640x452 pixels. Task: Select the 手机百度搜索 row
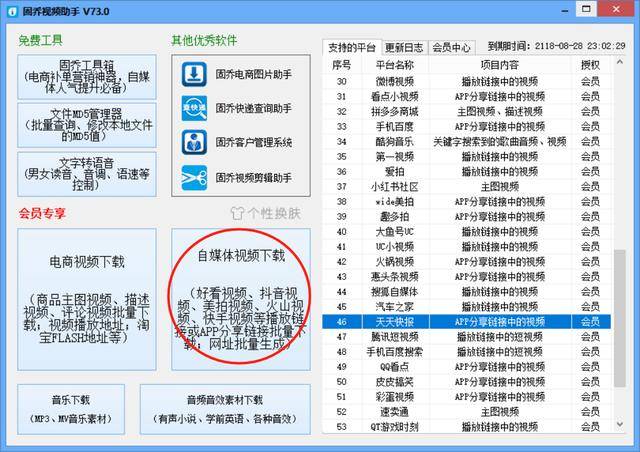467,352
